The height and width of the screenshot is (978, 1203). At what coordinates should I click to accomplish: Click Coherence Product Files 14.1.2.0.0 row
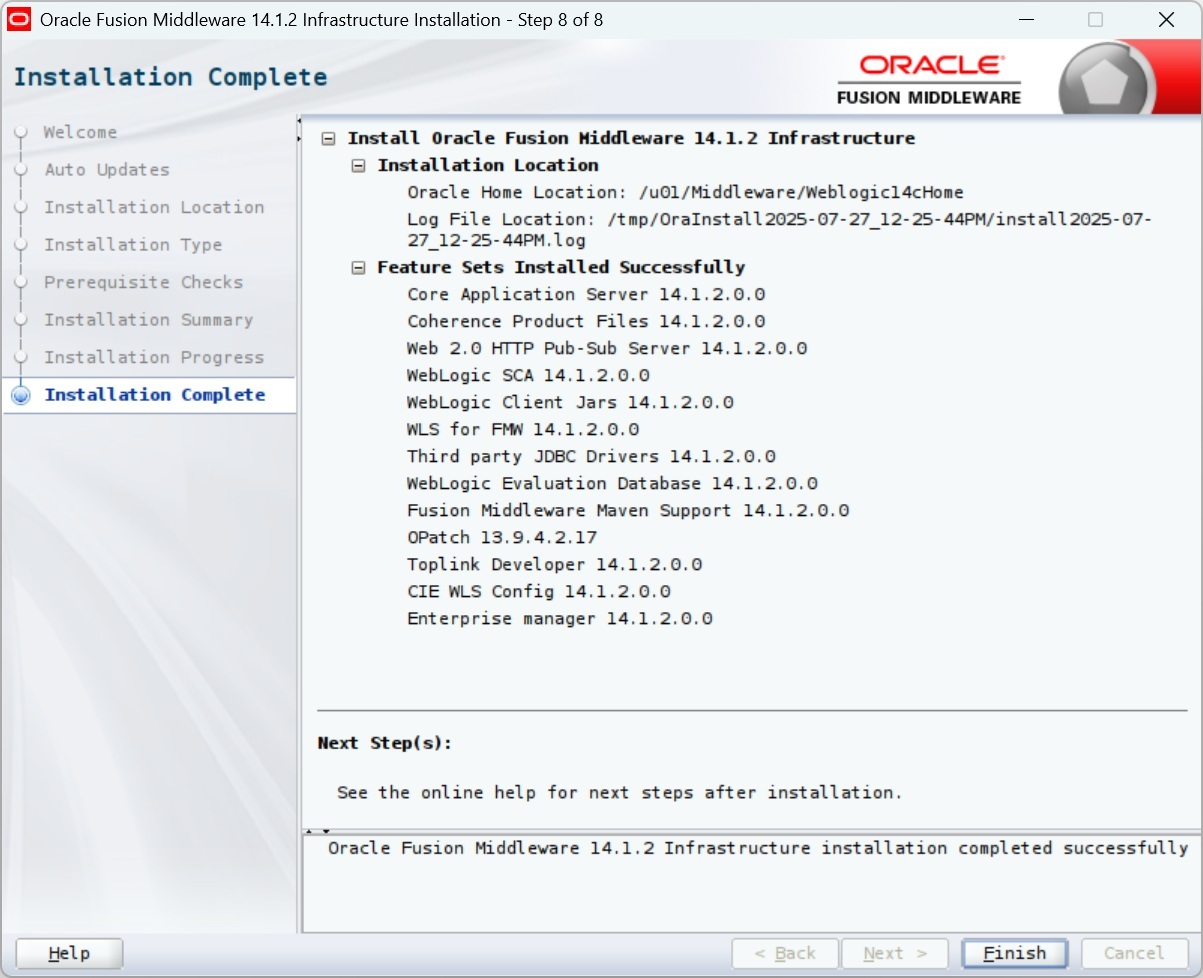point(586,321)
